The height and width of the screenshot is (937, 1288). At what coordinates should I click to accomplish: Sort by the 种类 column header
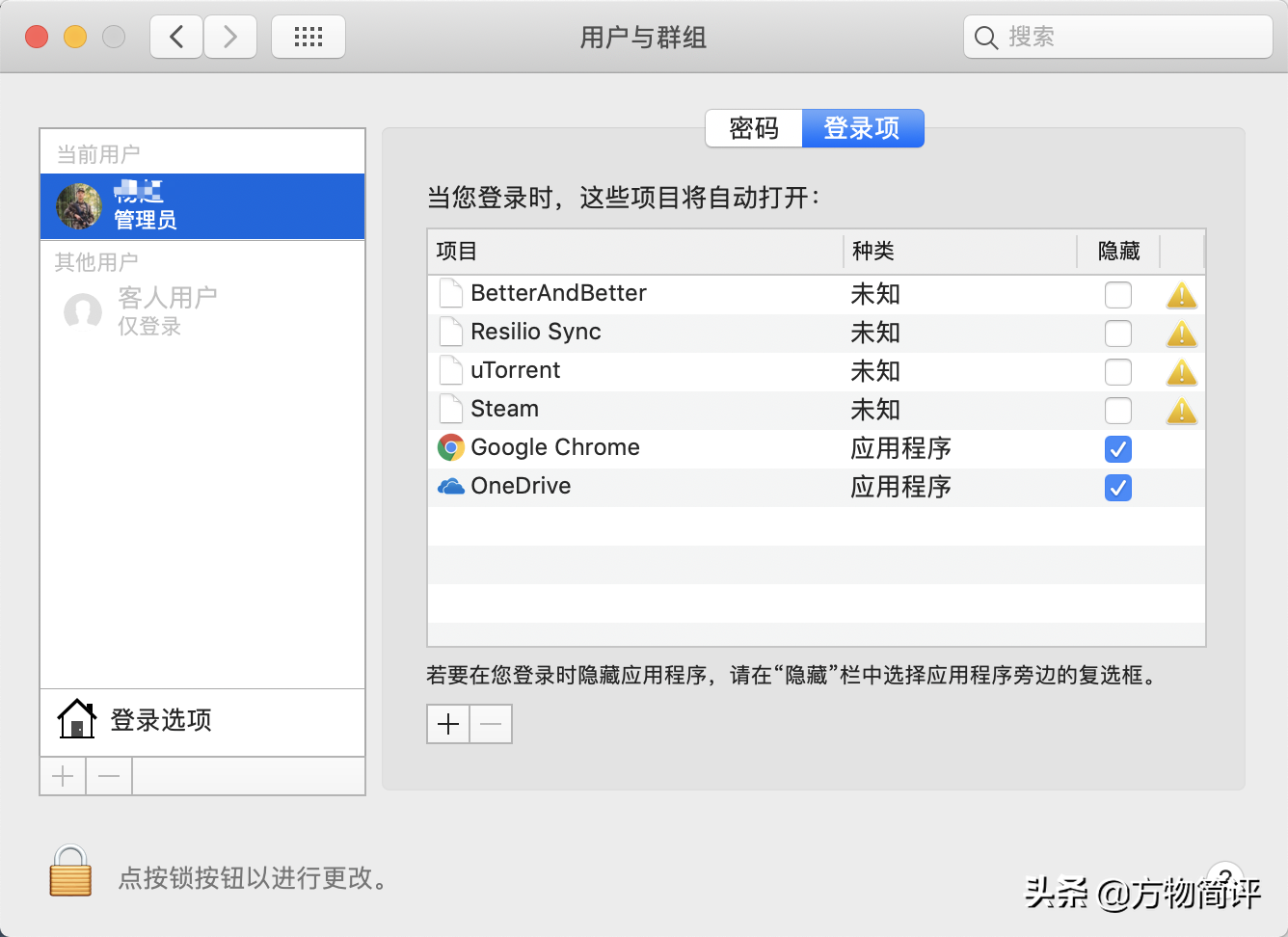[x=960, y=252]
